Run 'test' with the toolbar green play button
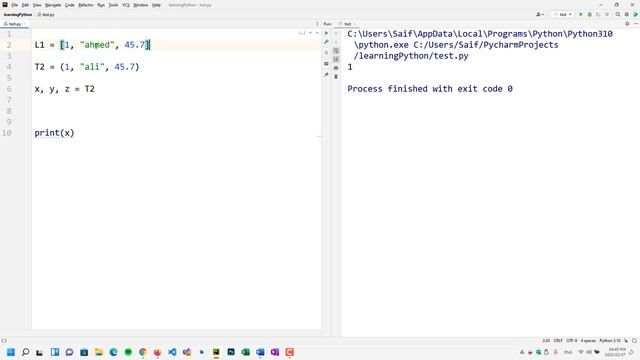The image size is (640, 360). pyautogui.click(x=581, y=14)
